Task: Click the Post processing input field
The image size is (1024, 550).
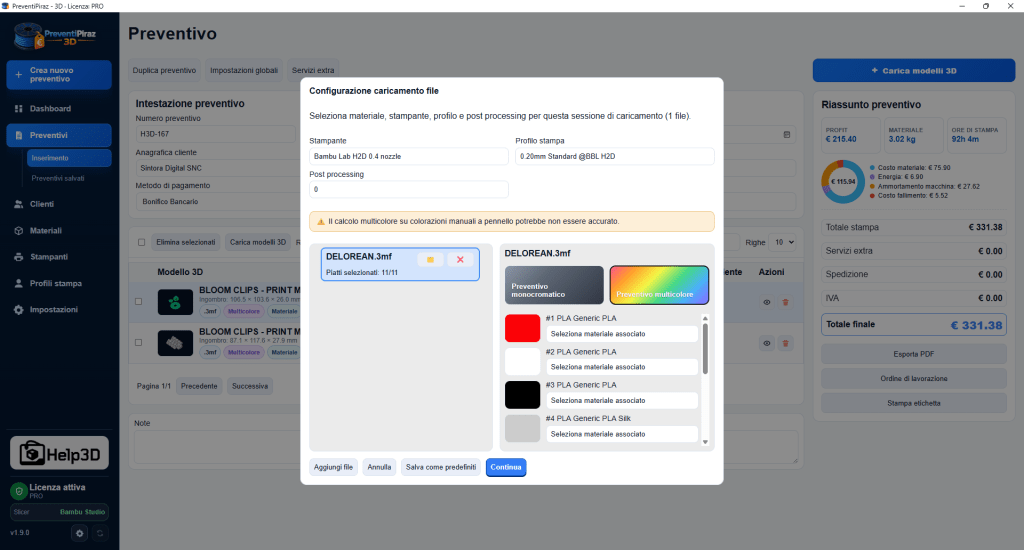Action: [409, 189]
